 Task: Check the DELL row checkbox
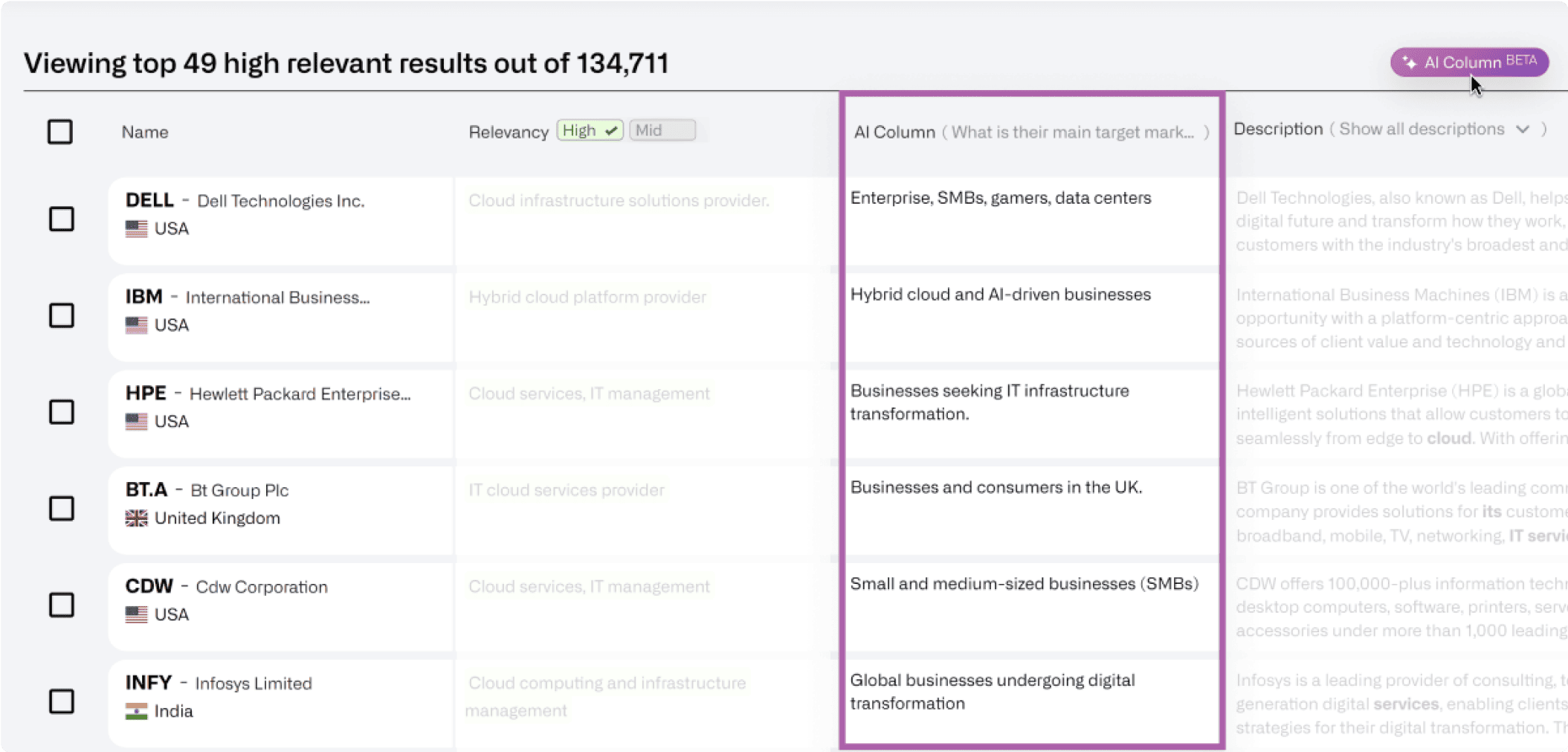(62, 219)
